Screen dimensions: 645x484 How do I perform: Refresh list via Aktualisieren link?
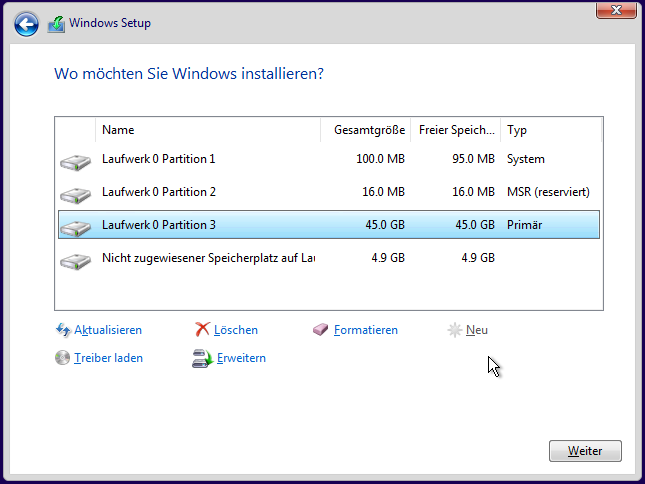coord(108,330)
